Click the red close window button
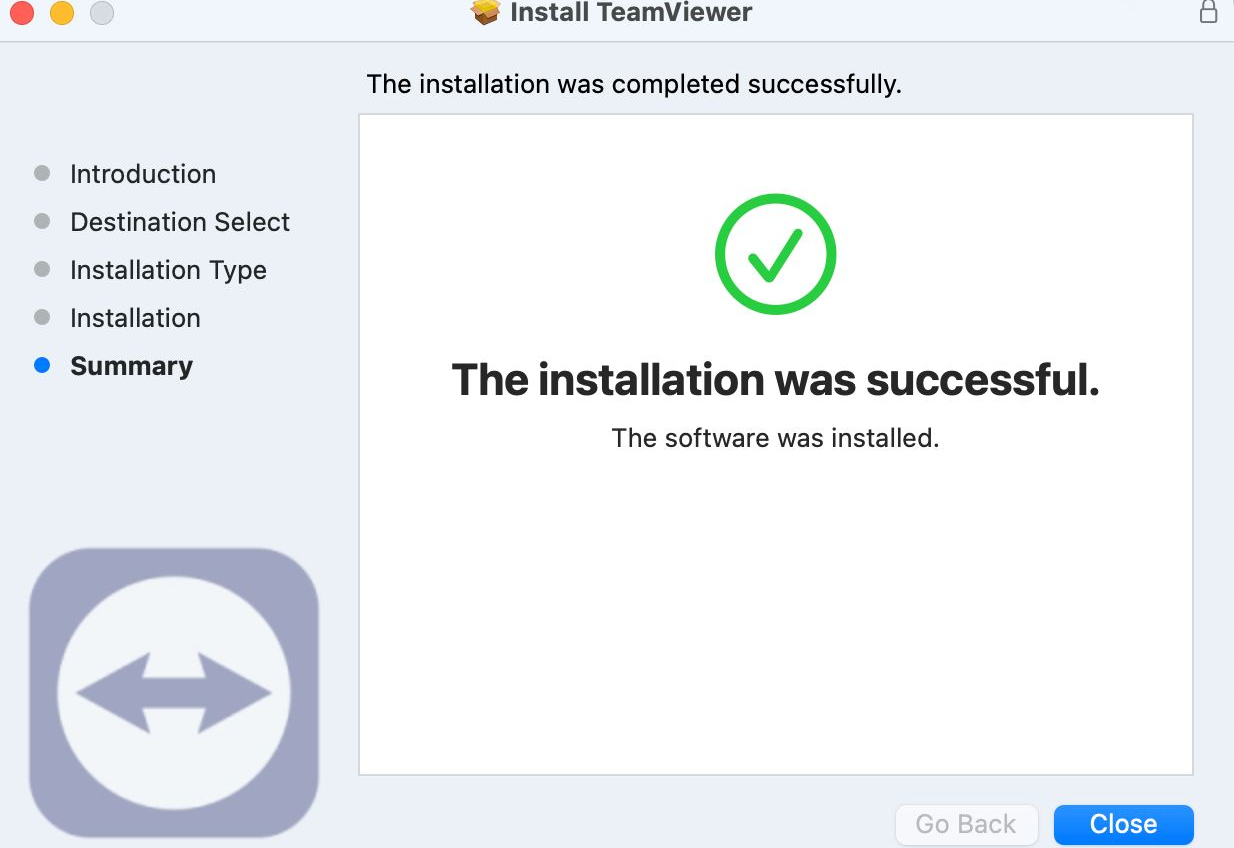Image resolution: width=1234 pixels, height=848 pixels. pos(22,13)
